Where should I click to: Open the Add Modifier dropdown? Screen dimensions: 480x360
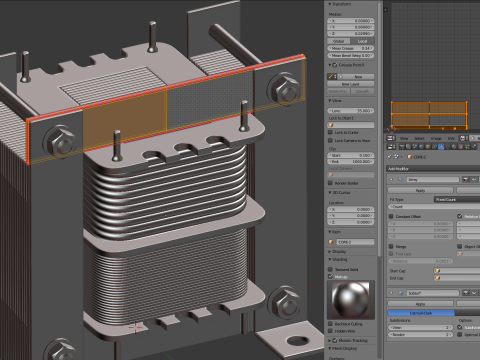(x=433, y=169)
